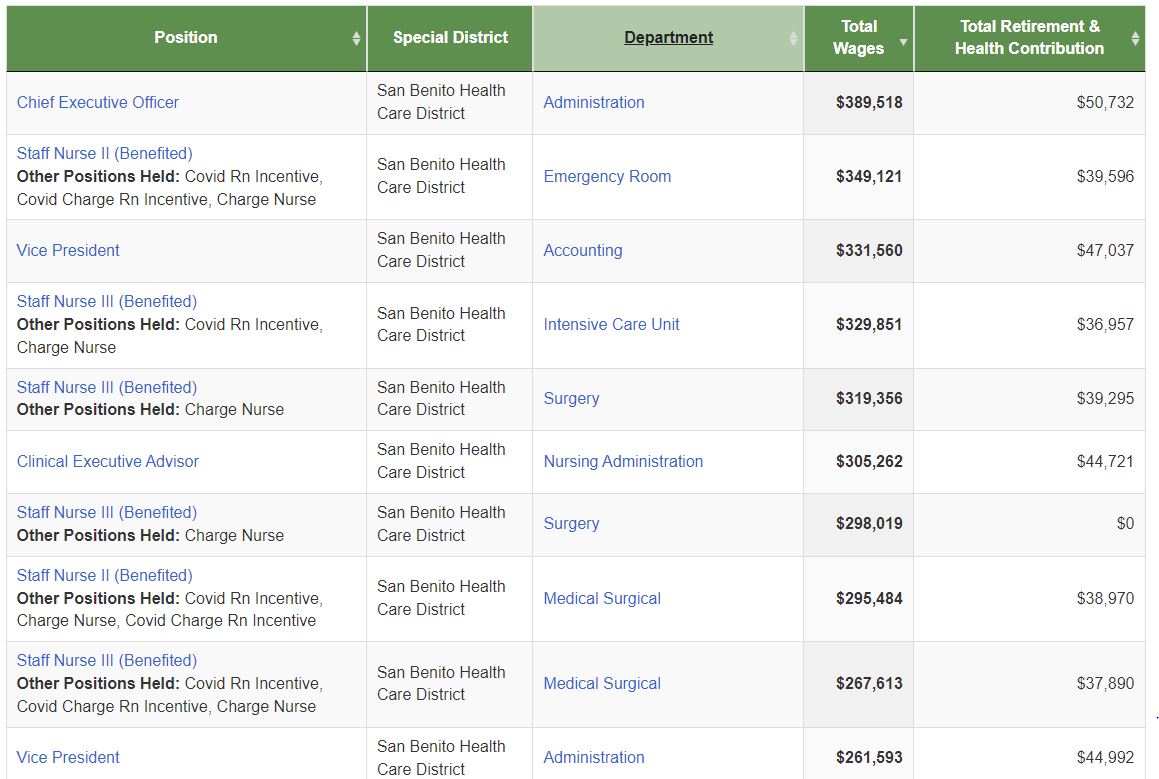Viewport: 1159px width, 779px height.
Task: Click the Position column sort arrows icon
Action: [356, 38]
